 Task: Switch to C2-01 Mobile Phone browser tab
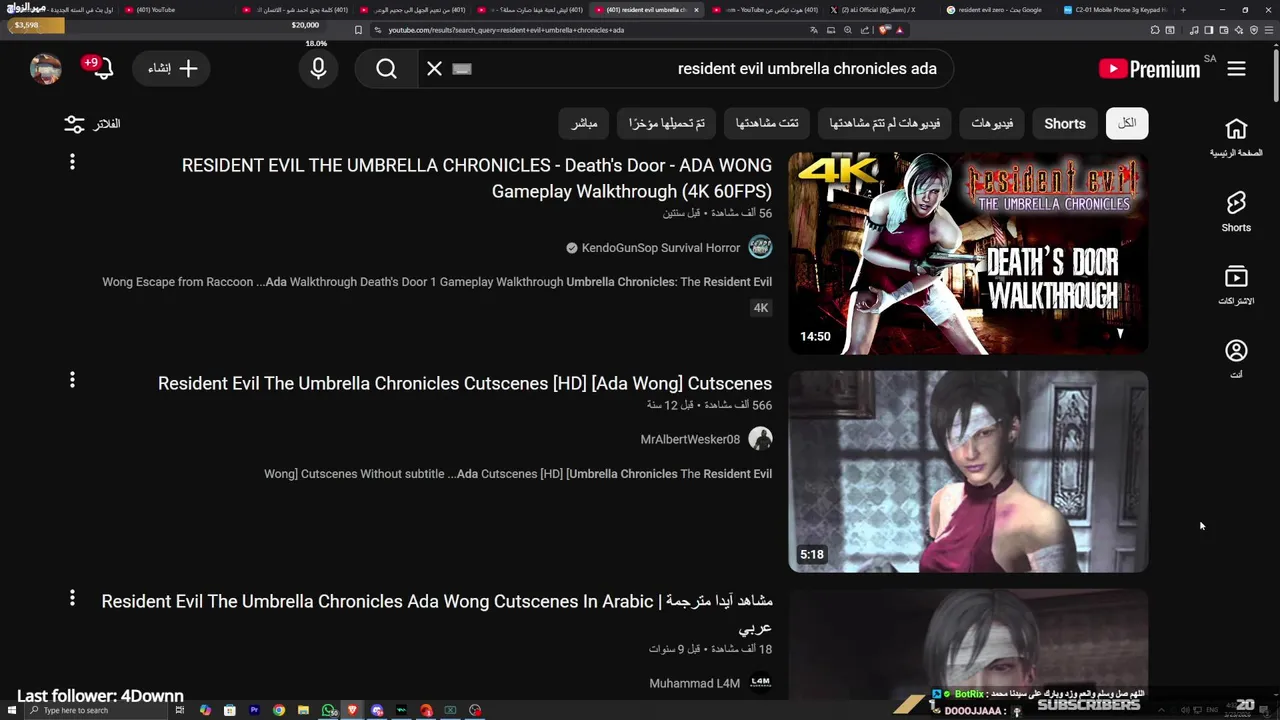(x=1115, y=10)
